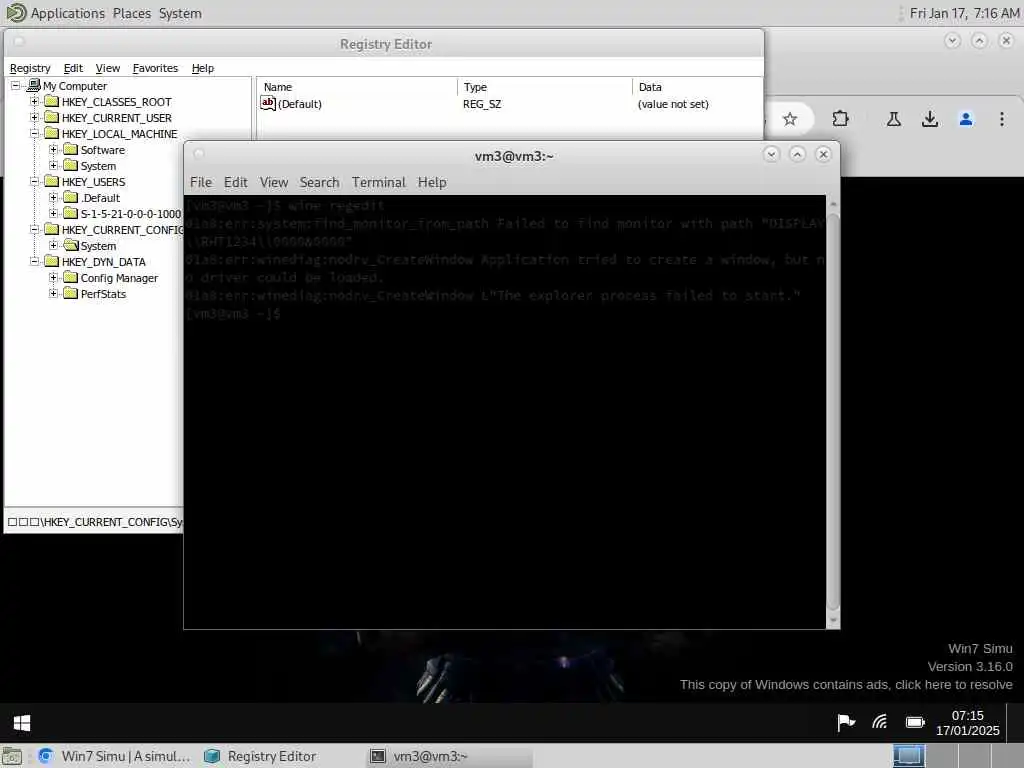Screen dimensions: 1024x768
Task: Select the (value not set) data cell
Action: [673, 104]
